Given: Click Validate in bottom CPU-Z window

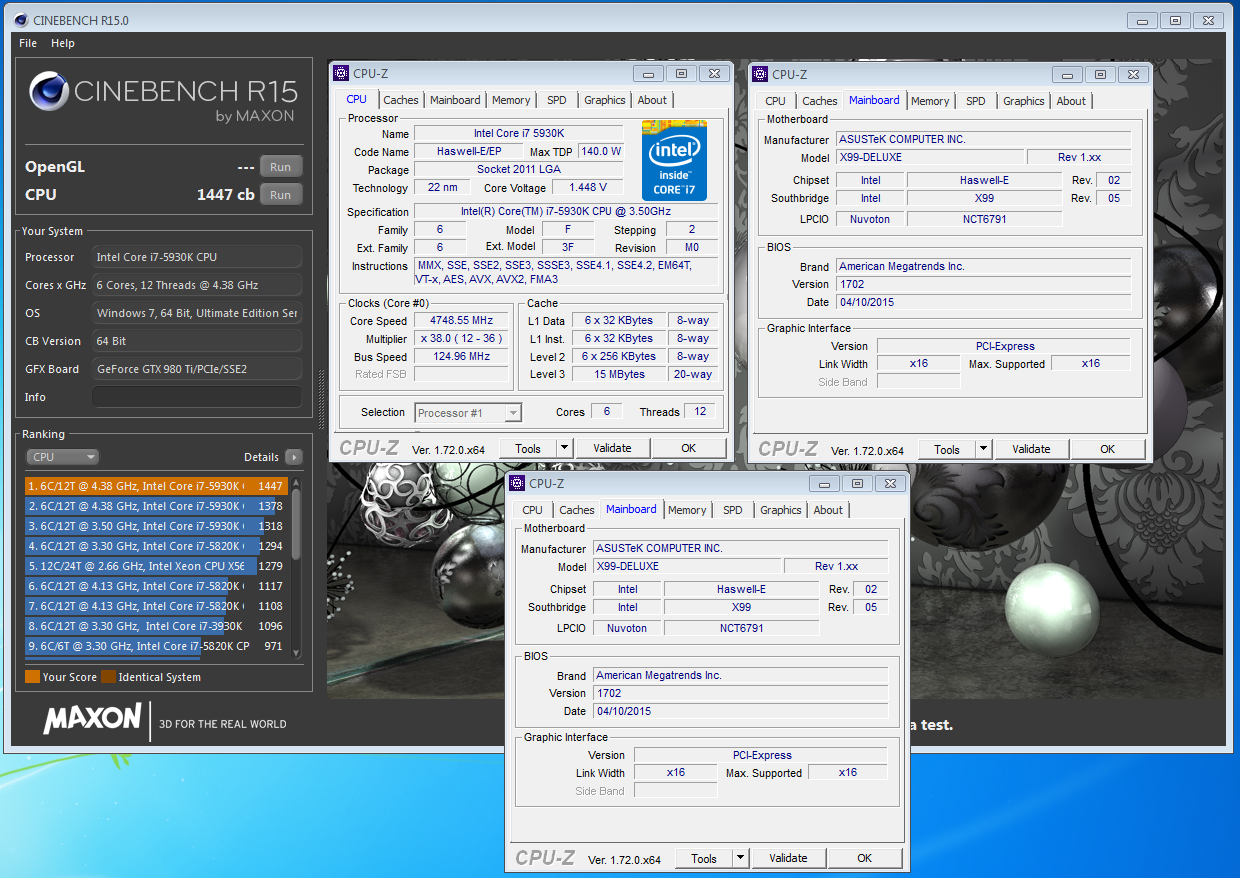Looking at the screenshot, I should point(788,858).
